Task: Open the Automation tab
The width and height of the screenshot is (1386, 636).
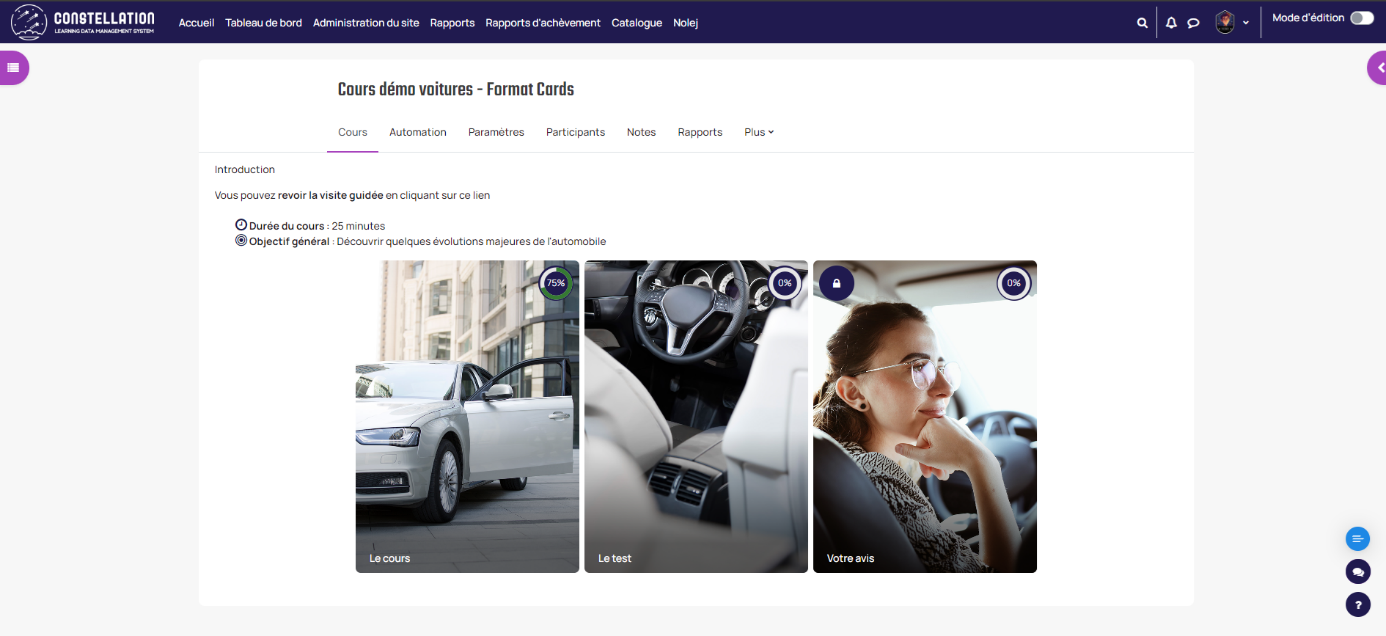Action: 417,132
